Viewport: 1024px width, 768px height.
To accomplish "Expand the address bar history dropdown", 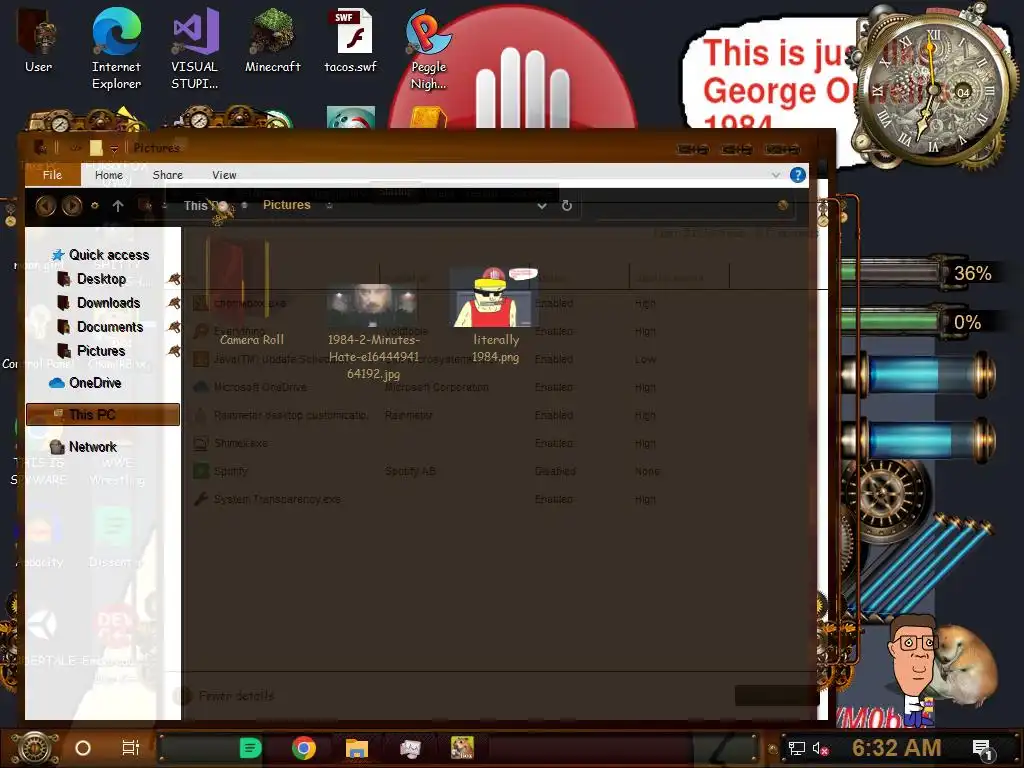I will [x=541, y=206].
